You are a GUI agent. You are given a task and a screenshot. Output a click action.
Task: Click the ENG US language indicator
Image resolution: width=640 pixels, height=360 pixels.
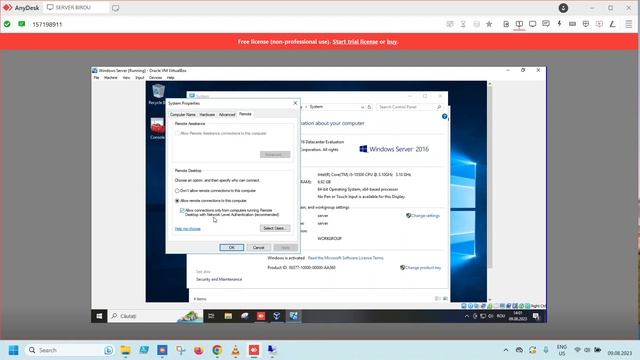(562, 350)
